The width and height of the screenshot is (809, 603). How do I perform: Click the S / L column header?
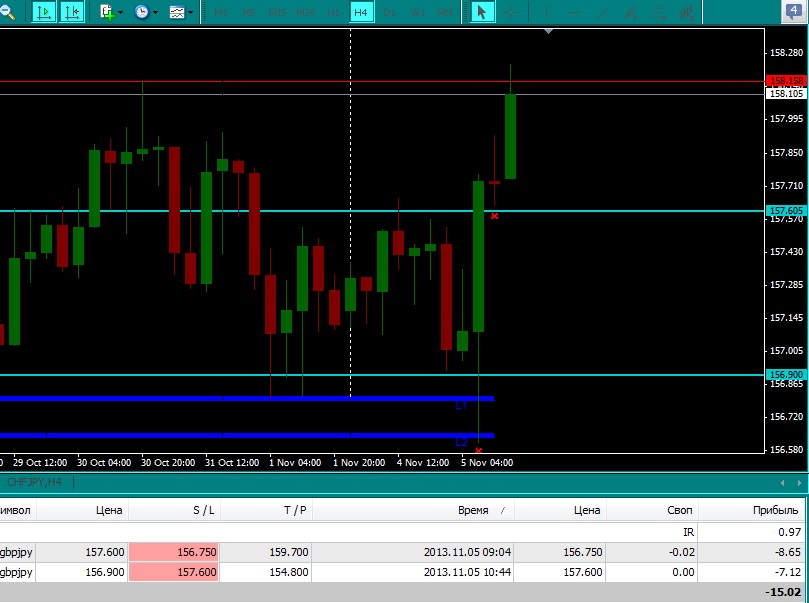coord(203,510)
